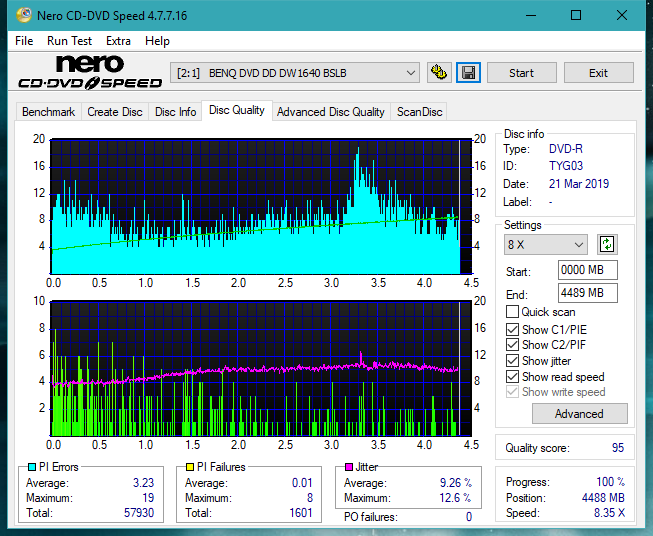Toggle Show jitter checkbox

[x=512, y=361]
